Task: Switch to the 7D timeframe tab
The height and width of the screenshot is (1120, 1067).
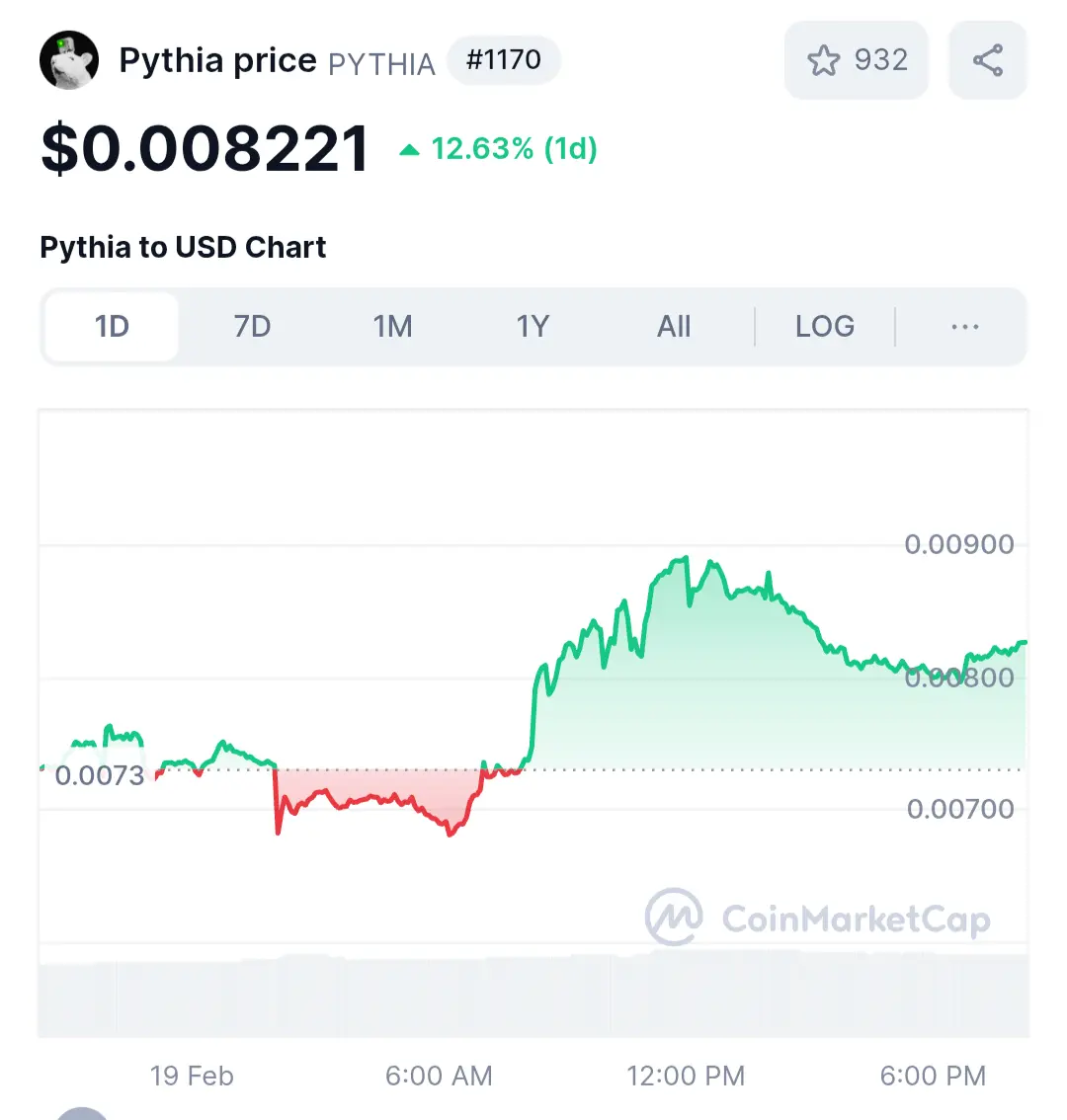Action: point(252,327)
